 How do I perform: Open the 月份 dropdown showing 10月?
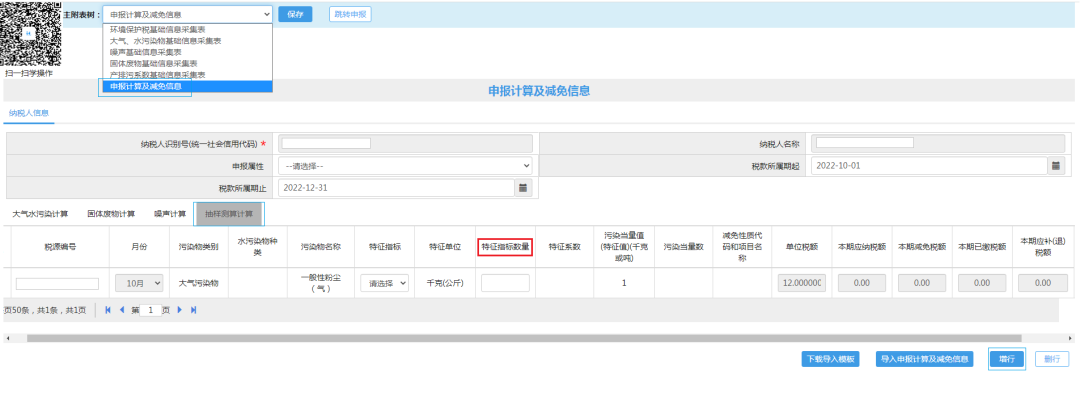pos(138,283)
